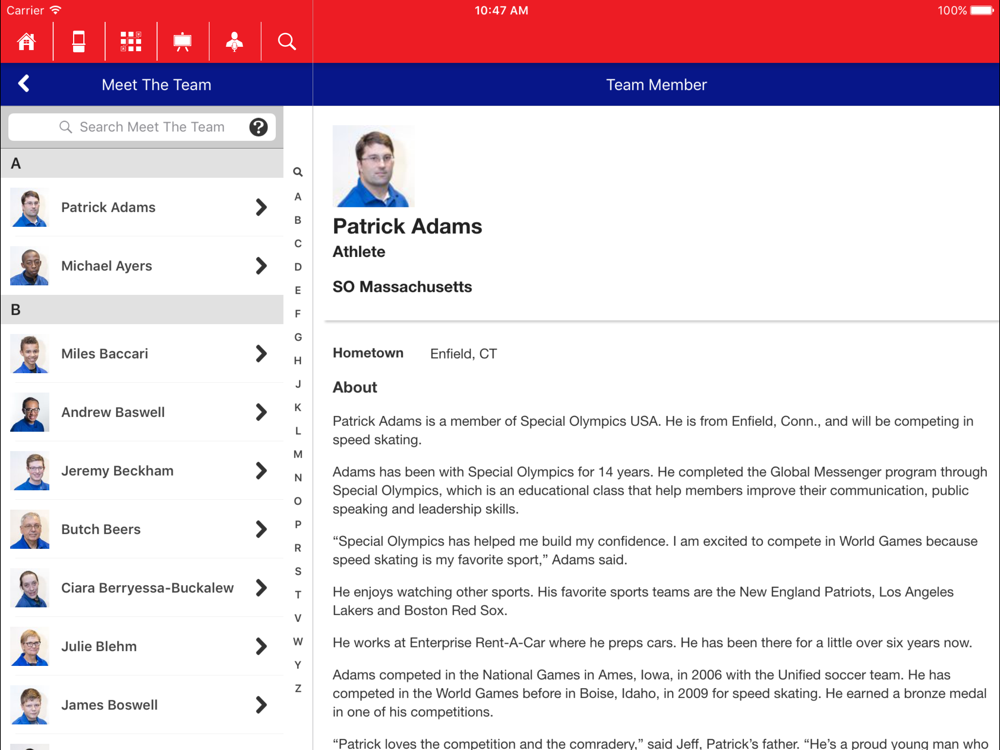Screen dimensions: 1000x750
Task: Tap the help question mark icon
Action: (x=258, y=127)
